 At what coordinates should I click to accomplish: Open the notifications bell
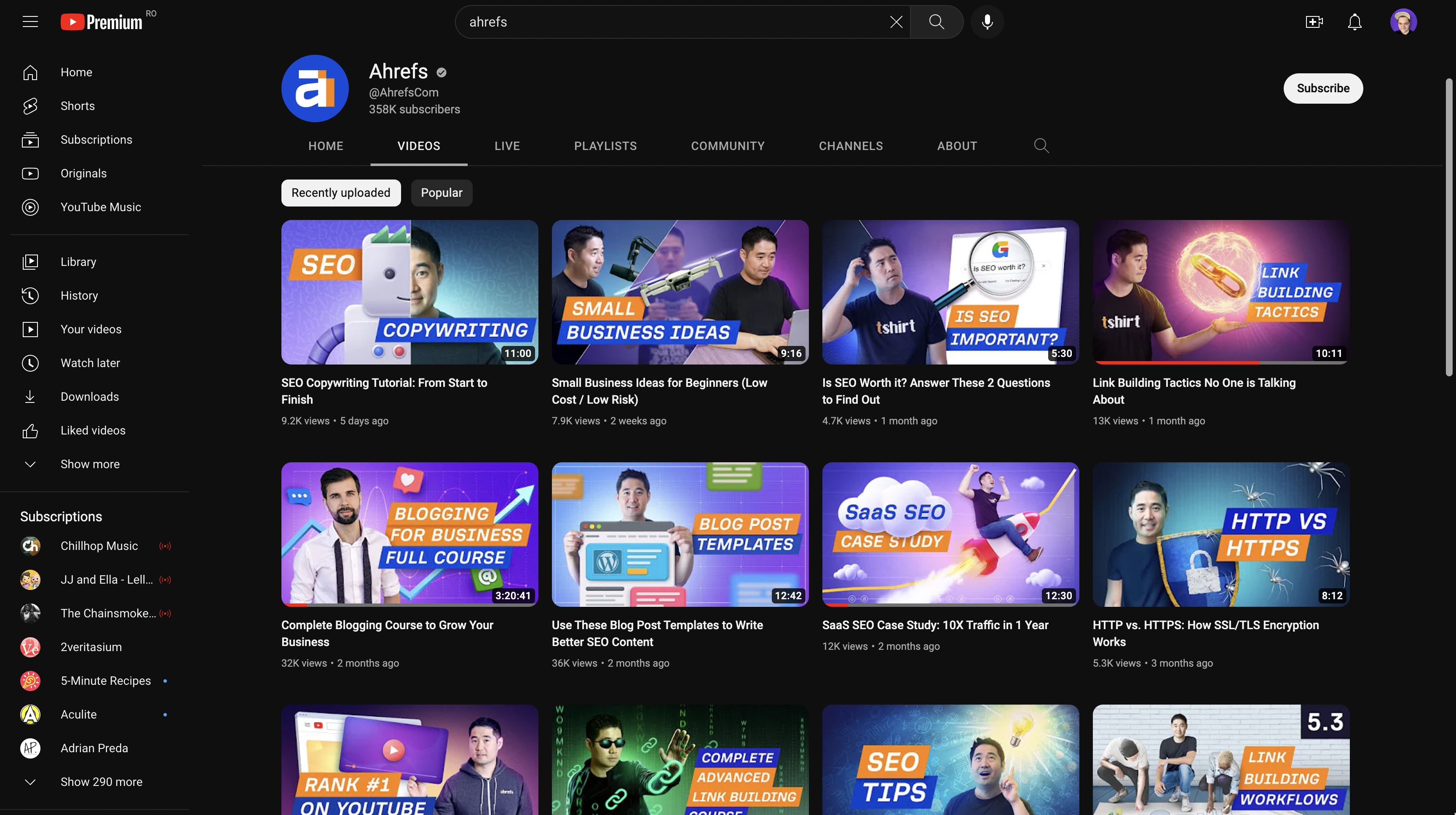point(1354,22)
